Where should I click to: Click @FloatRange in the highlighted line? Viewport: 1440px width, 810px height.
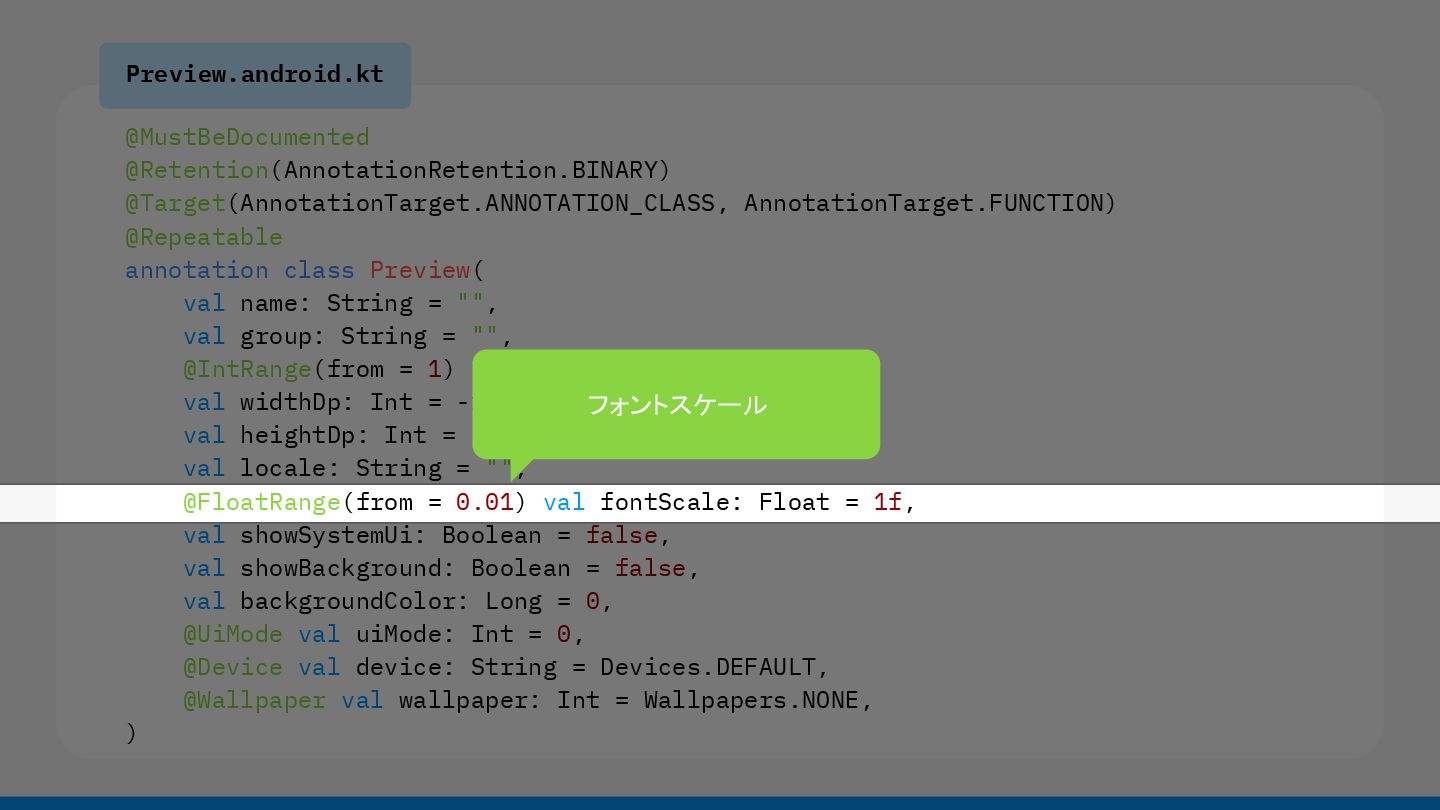(x=262, y=502)
